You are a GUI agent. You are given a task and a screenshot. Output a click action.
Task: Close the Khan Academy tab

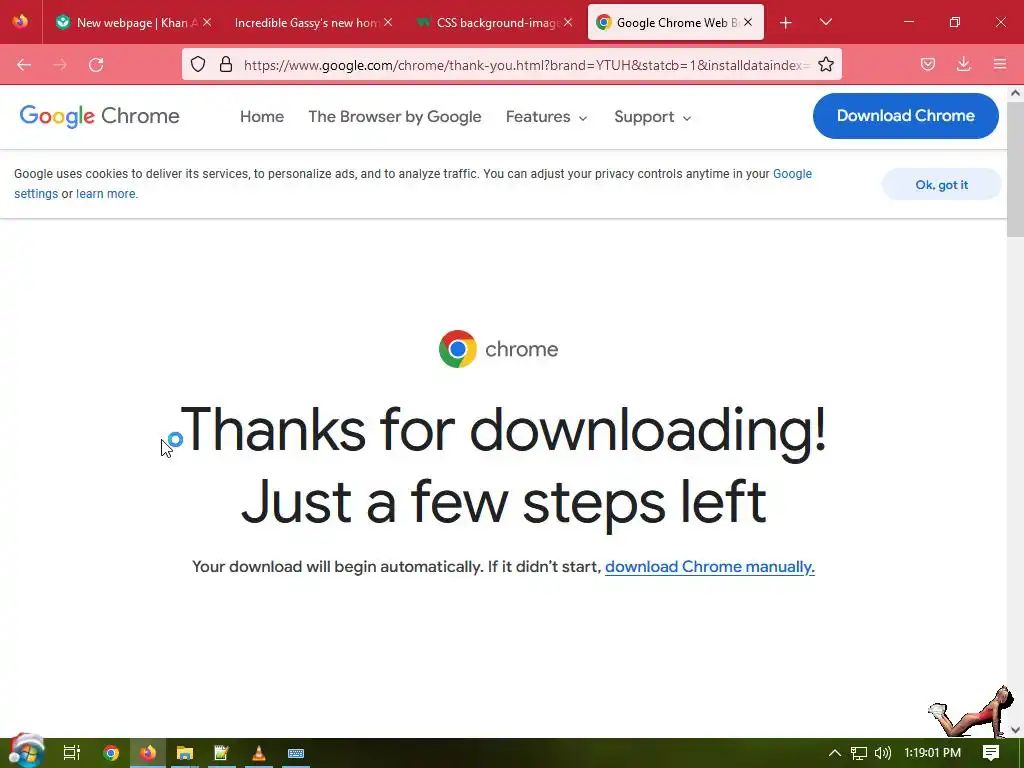point(207,22)
